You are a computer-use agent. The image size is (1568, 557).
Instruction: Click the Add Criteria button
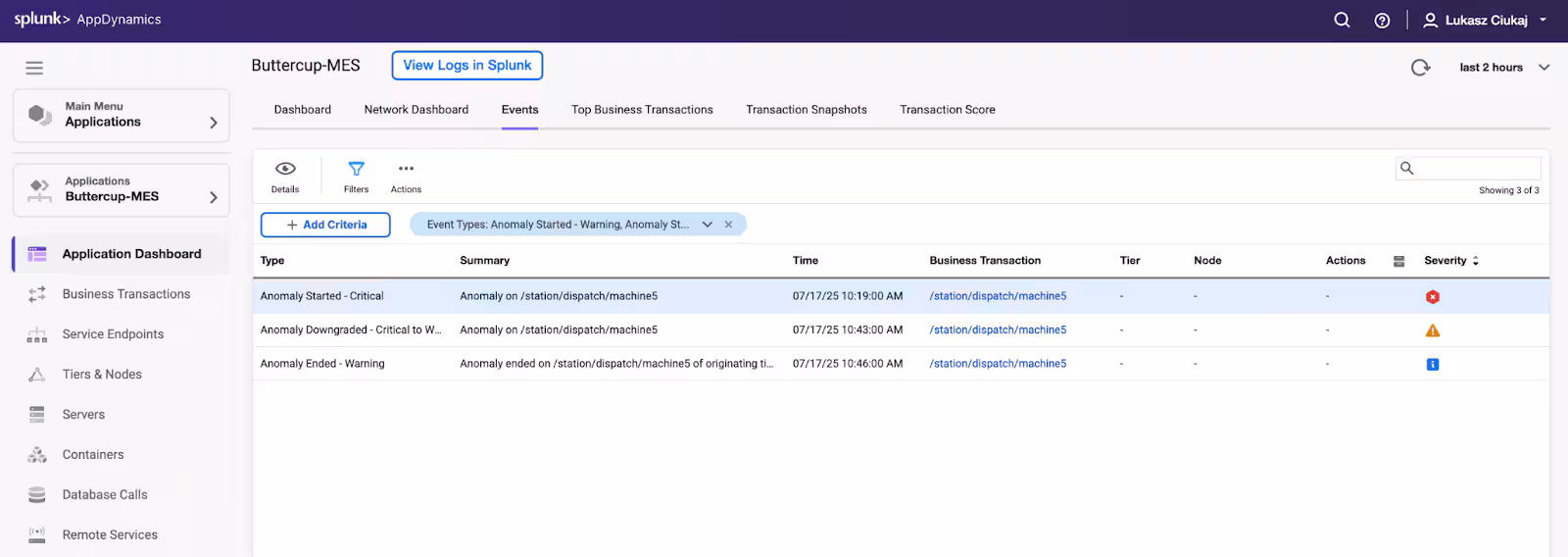[325, 225]
